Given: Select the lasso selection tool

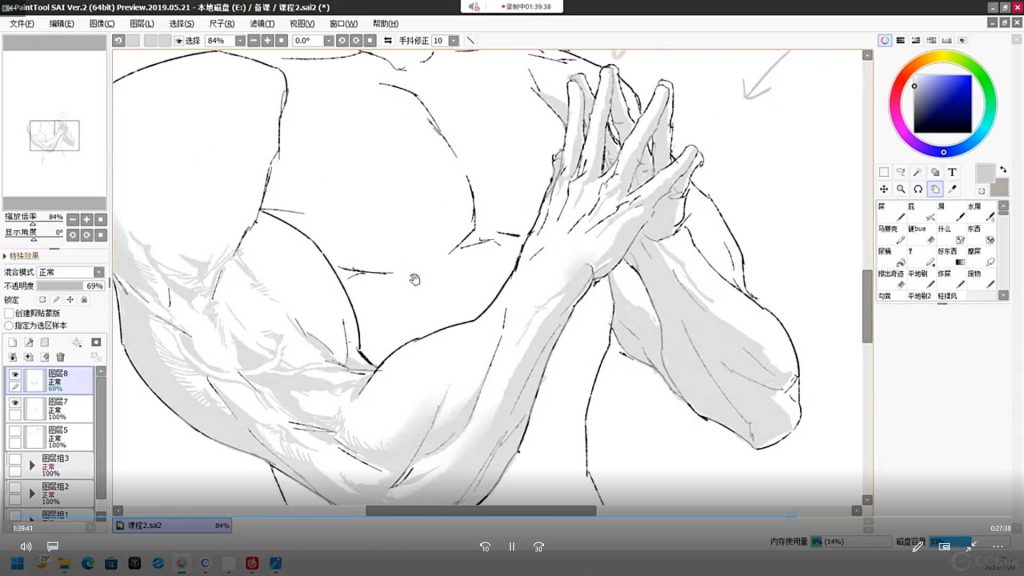Looking at the screenshot, I should click(x=901, y=172).
